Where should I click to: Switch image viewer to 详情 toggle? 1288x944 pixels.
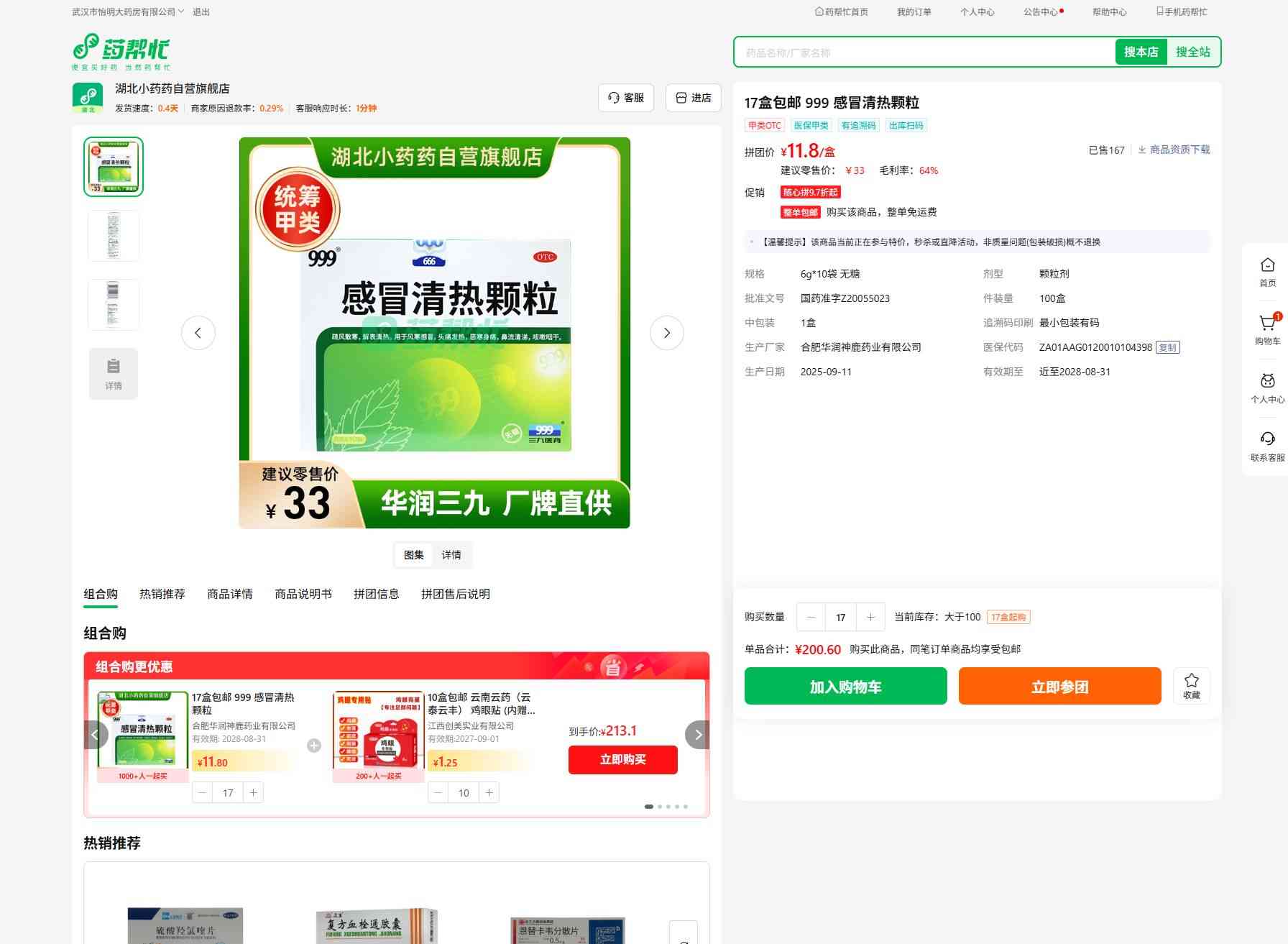(x=451, y=555)
